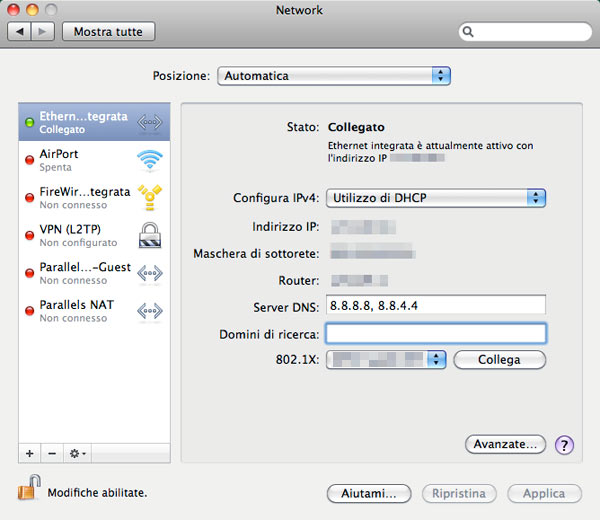Open the Configura IPv4 dropdown

tap(436, 198)
